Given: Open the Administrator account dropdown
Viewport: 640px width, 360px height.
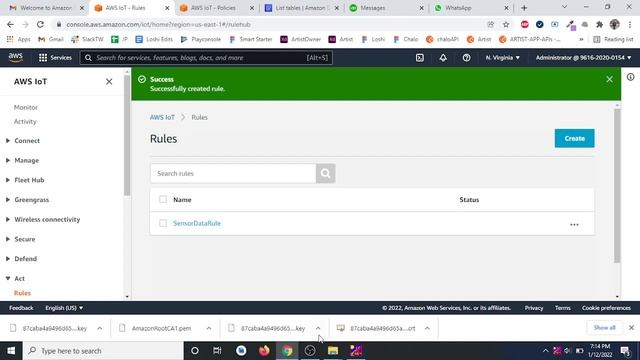Looking at the screenshot, I should click(x=583, y=58).
